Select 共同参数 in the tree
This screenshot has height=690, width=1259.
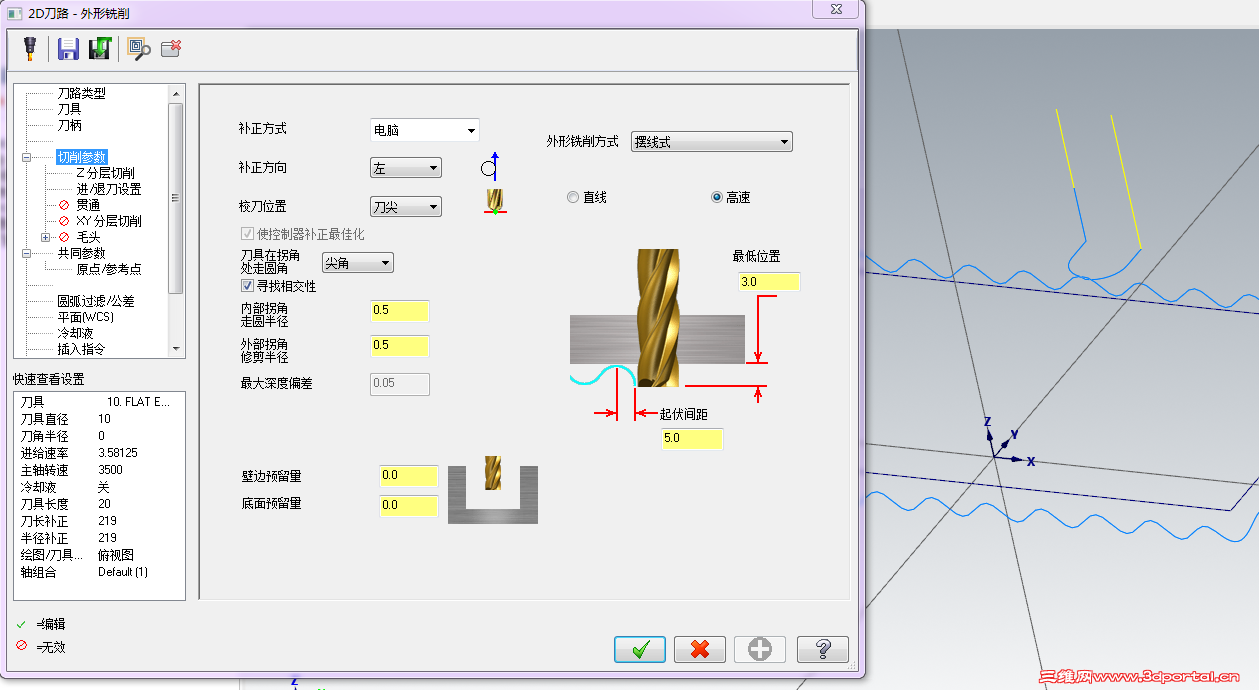[81, 253]
